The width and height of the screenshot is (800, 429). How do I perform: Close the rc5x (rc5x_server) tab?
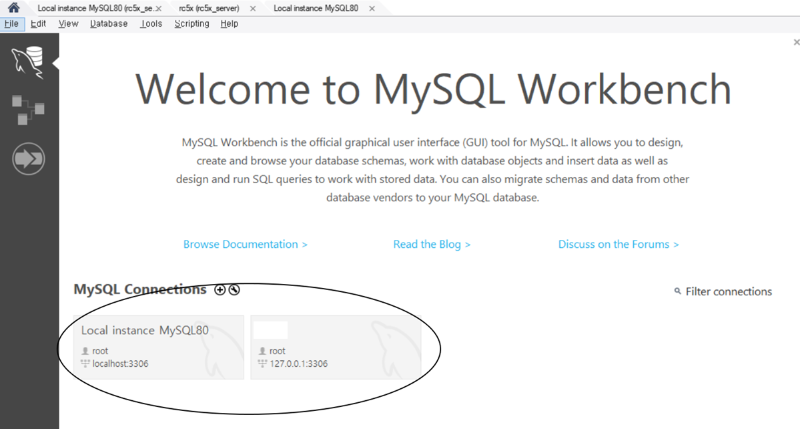point(251,8)
